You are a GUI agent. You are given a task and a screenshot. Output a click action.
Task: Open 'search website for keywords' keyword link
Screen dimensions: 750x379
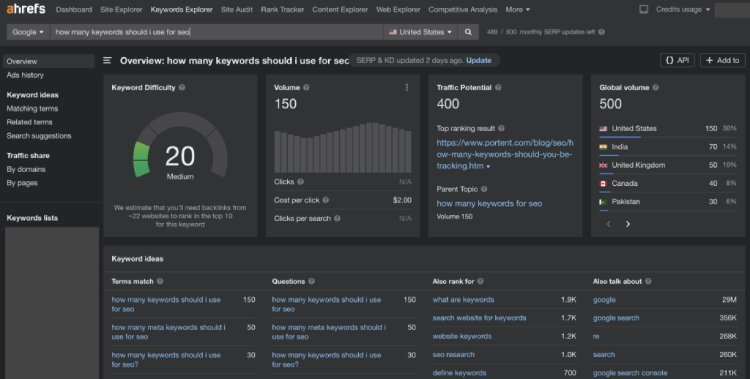(479, 318)
